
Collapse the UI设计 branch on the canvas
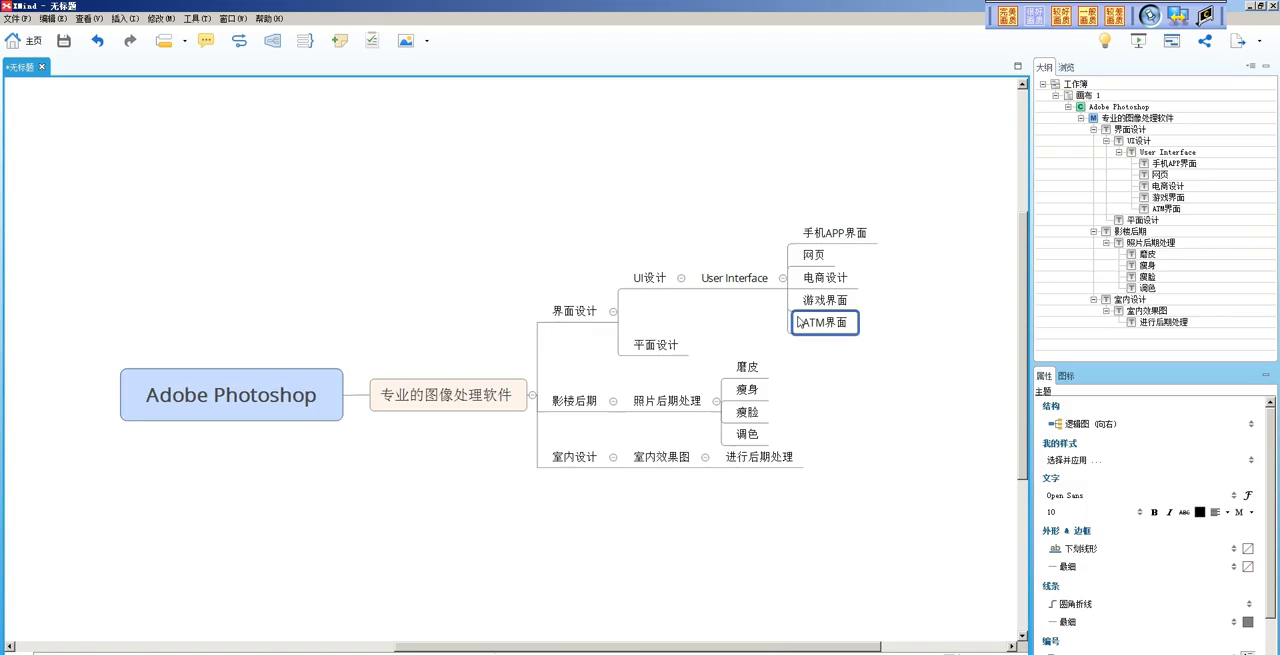pos(681,279)
